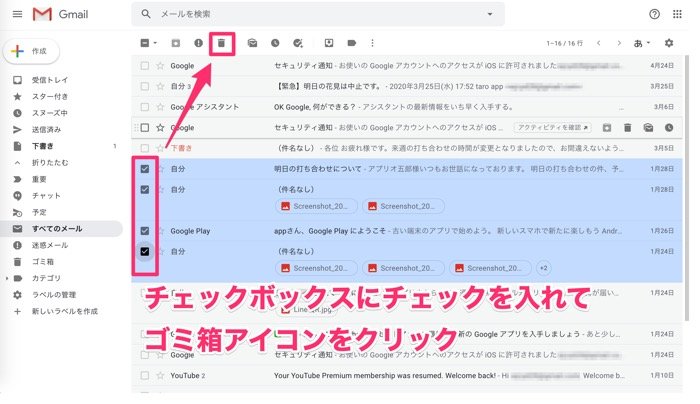Click ラベルの管理 manage labels
Screen dimensions: 700x404
pos(54,295)
